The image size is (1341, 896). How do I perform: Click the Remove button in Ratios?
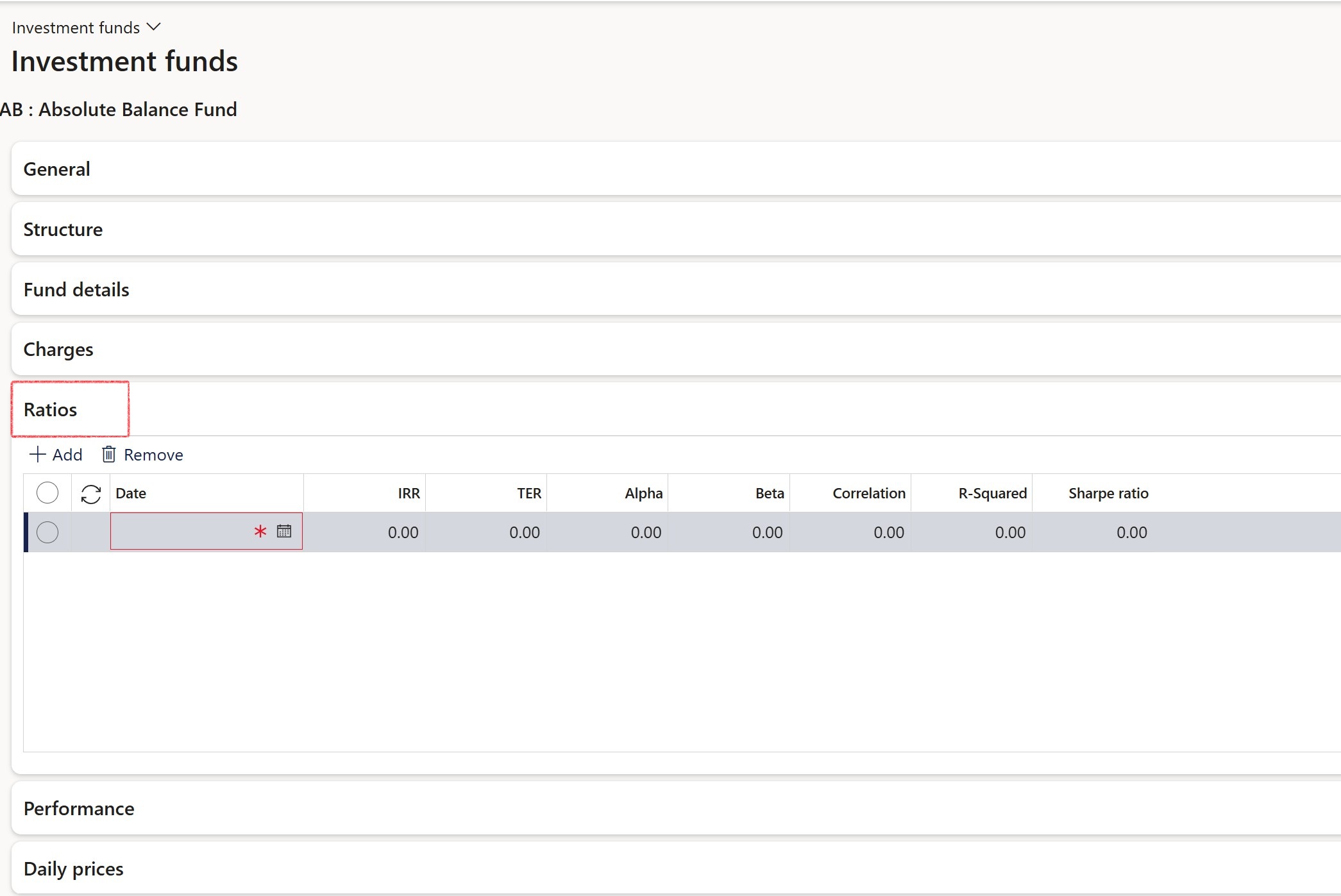[142, 455]
